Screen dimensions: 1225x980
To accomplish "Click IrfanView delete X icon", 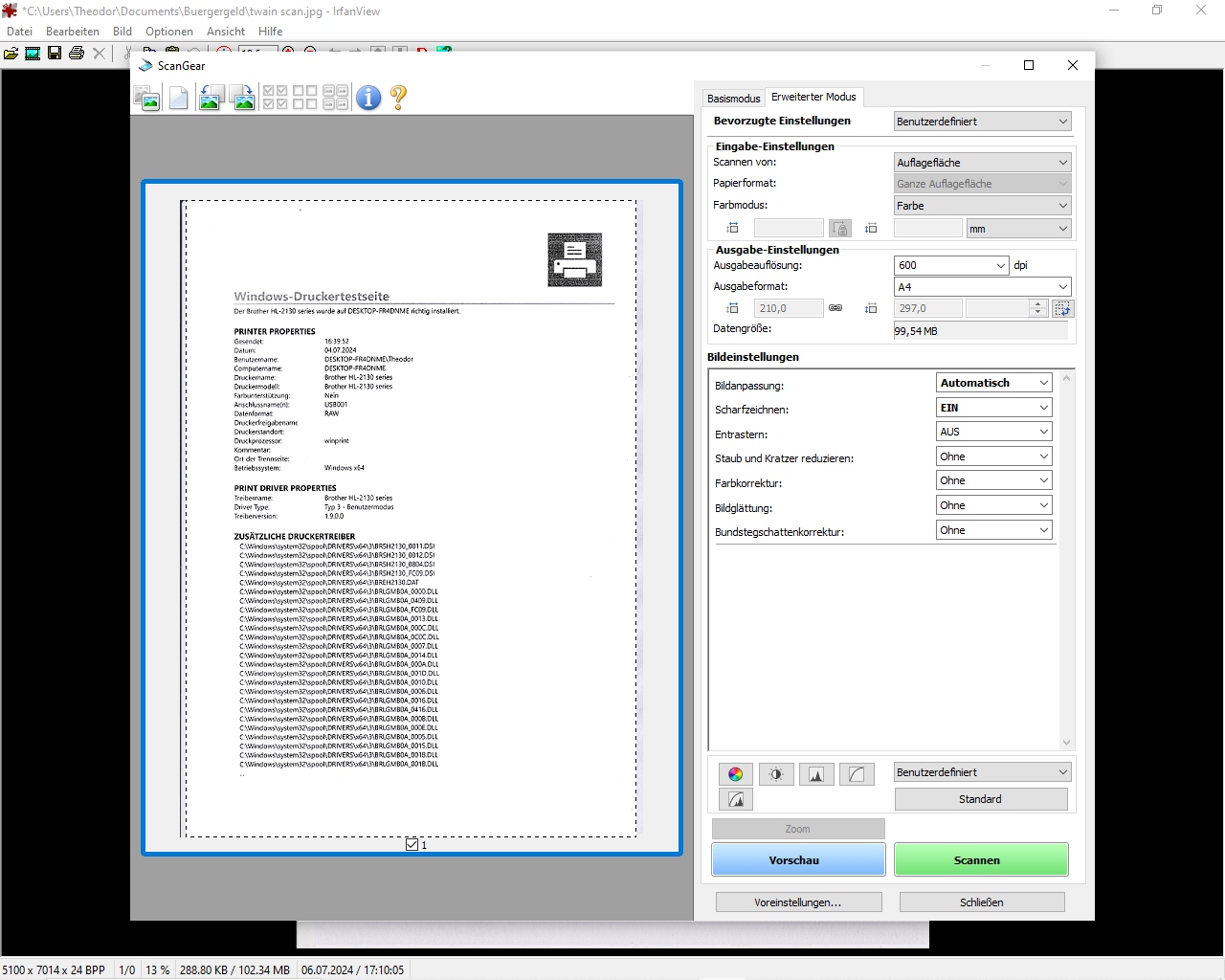I will [x=99, y=53].
